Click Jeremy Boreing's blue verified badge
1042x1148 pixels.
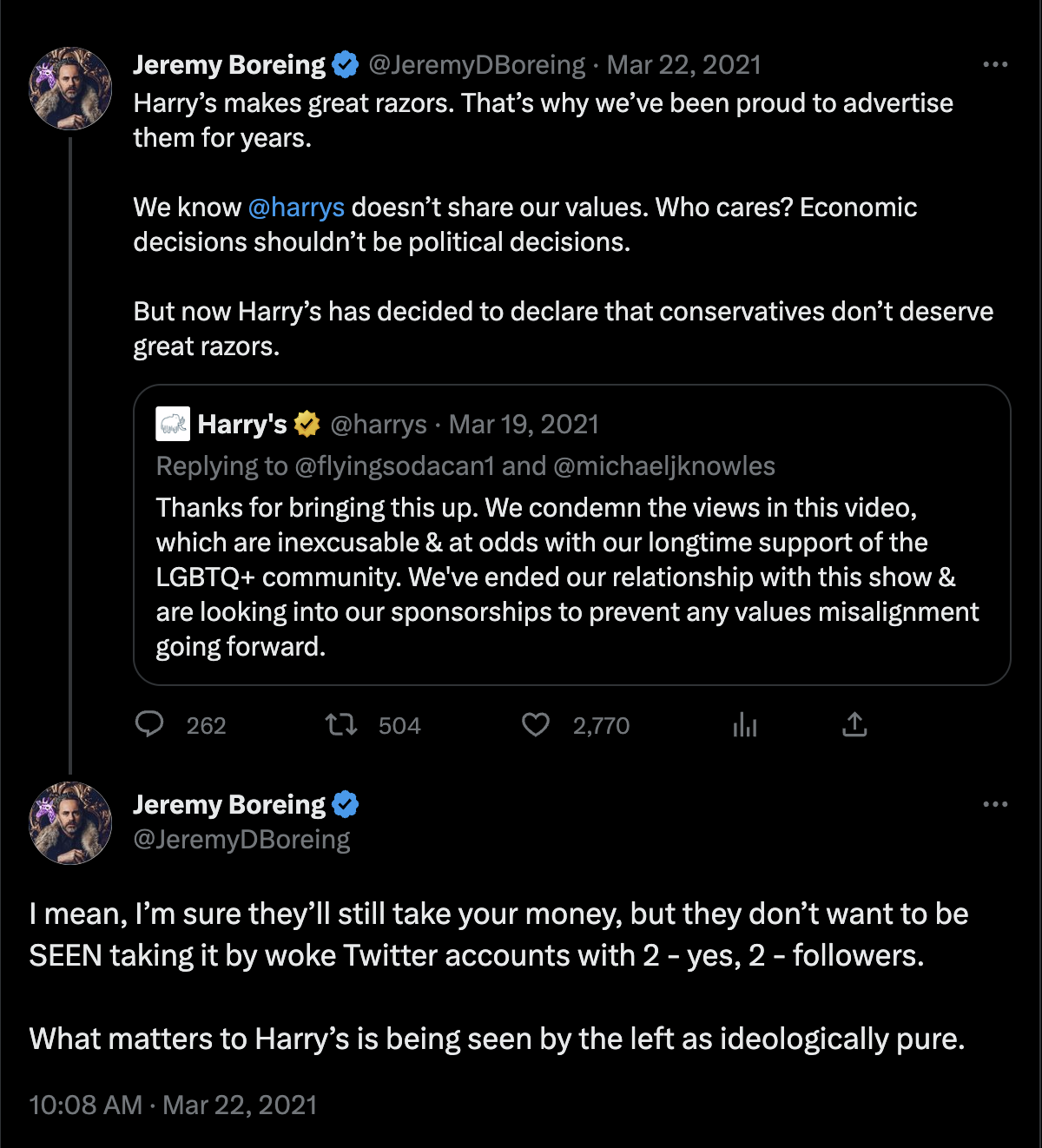point(346,63)
